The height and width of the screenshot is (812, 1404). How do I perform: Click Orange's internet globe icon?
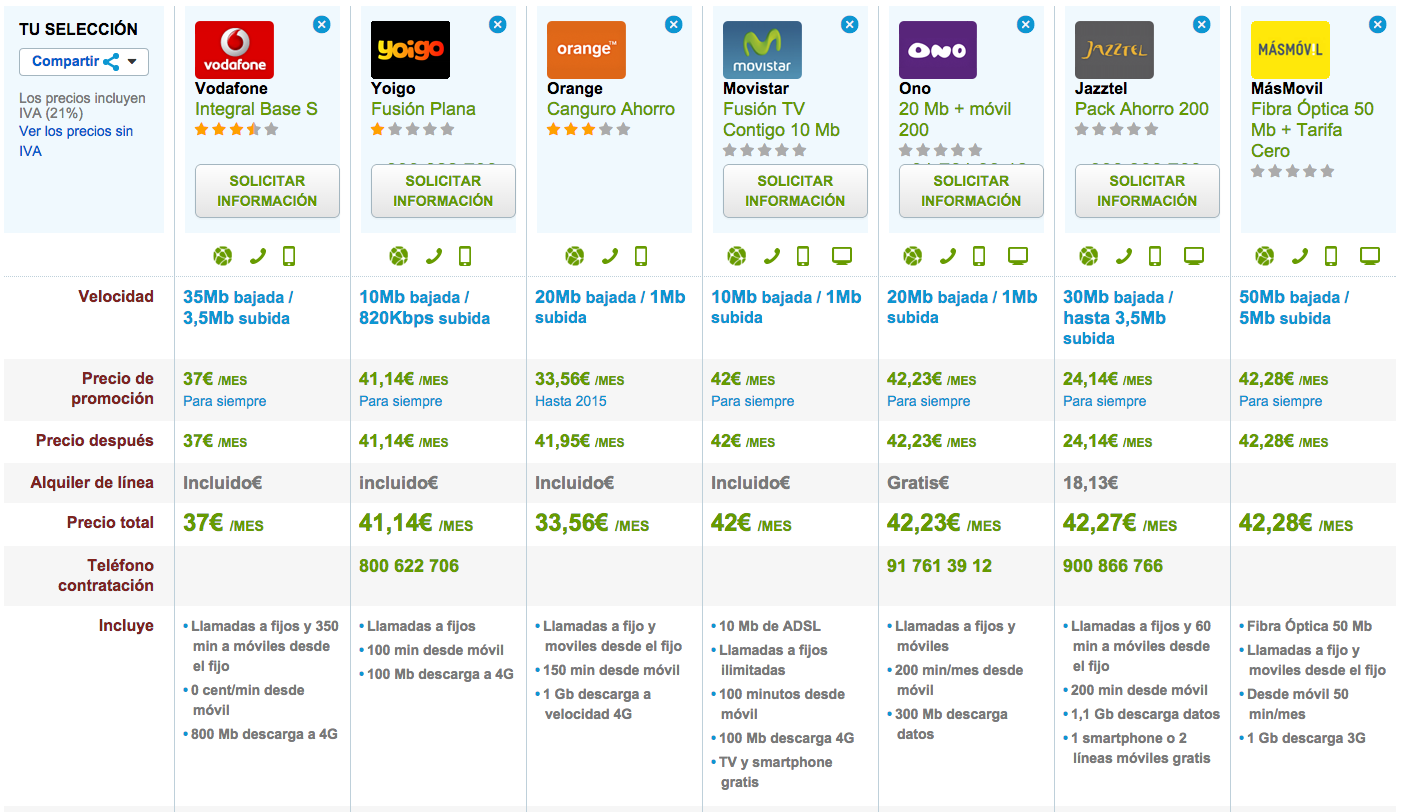574,256
